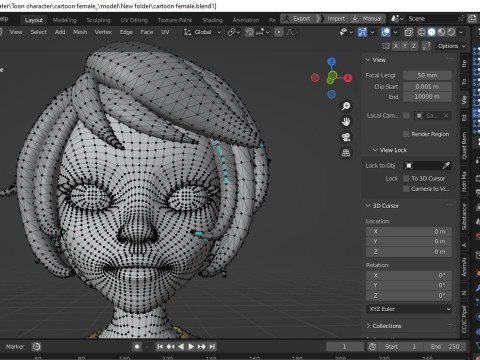The height and width of the screenshot is (360, 480).
Task: Open the View menu in the viewport header
Action: point(16,32)
